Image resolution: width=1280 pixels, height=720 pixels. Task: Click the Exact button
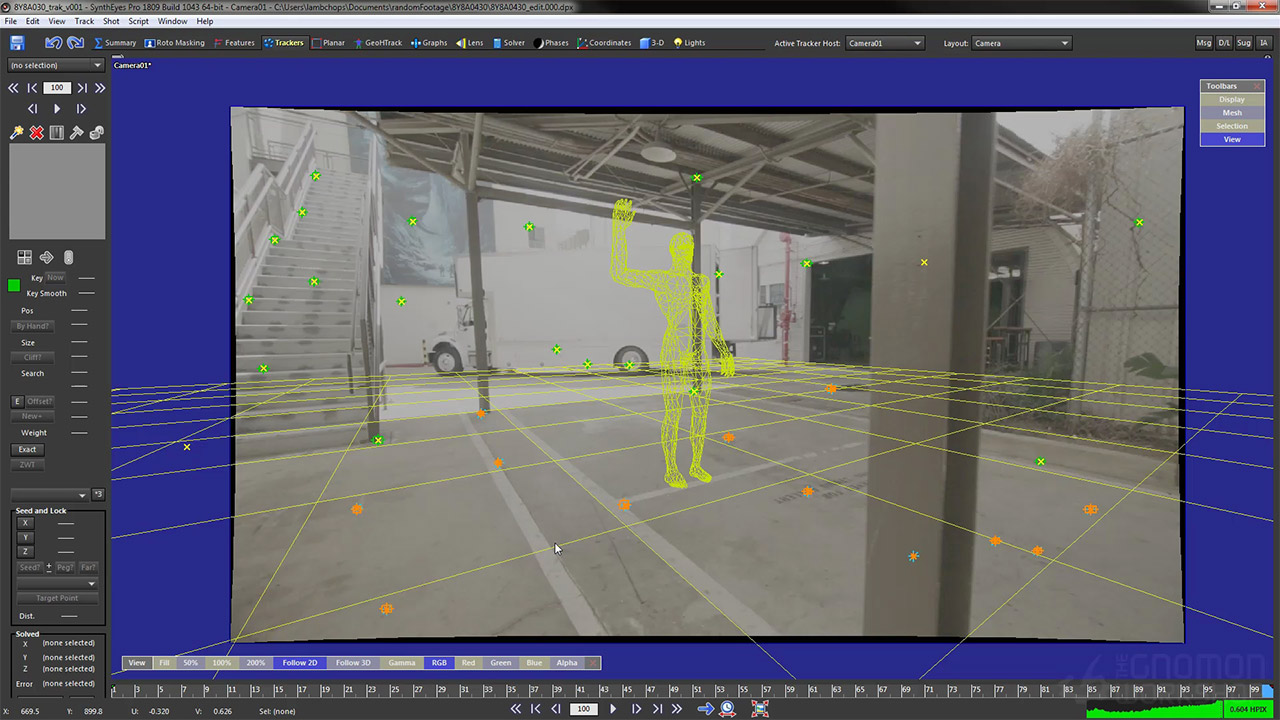tap(27, 449)
